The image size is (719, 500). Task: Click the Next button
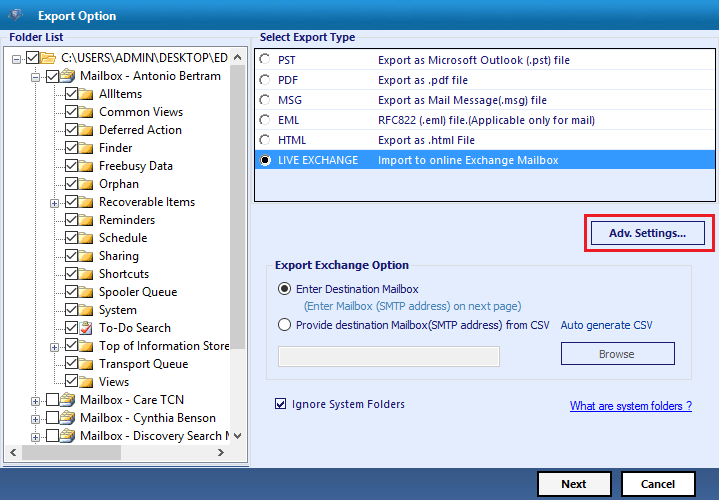click(x=574, y=484)
